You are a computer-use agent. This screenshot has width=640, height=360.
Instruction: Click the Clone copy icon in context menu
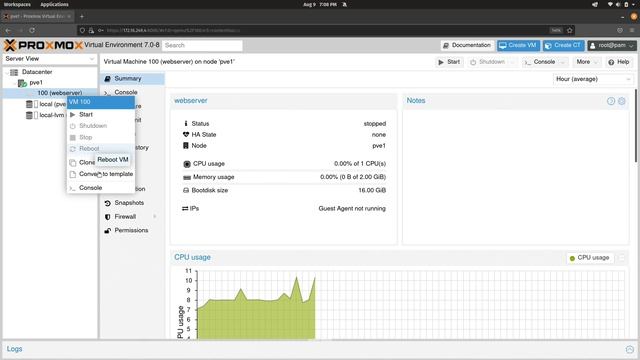(73, 163)
